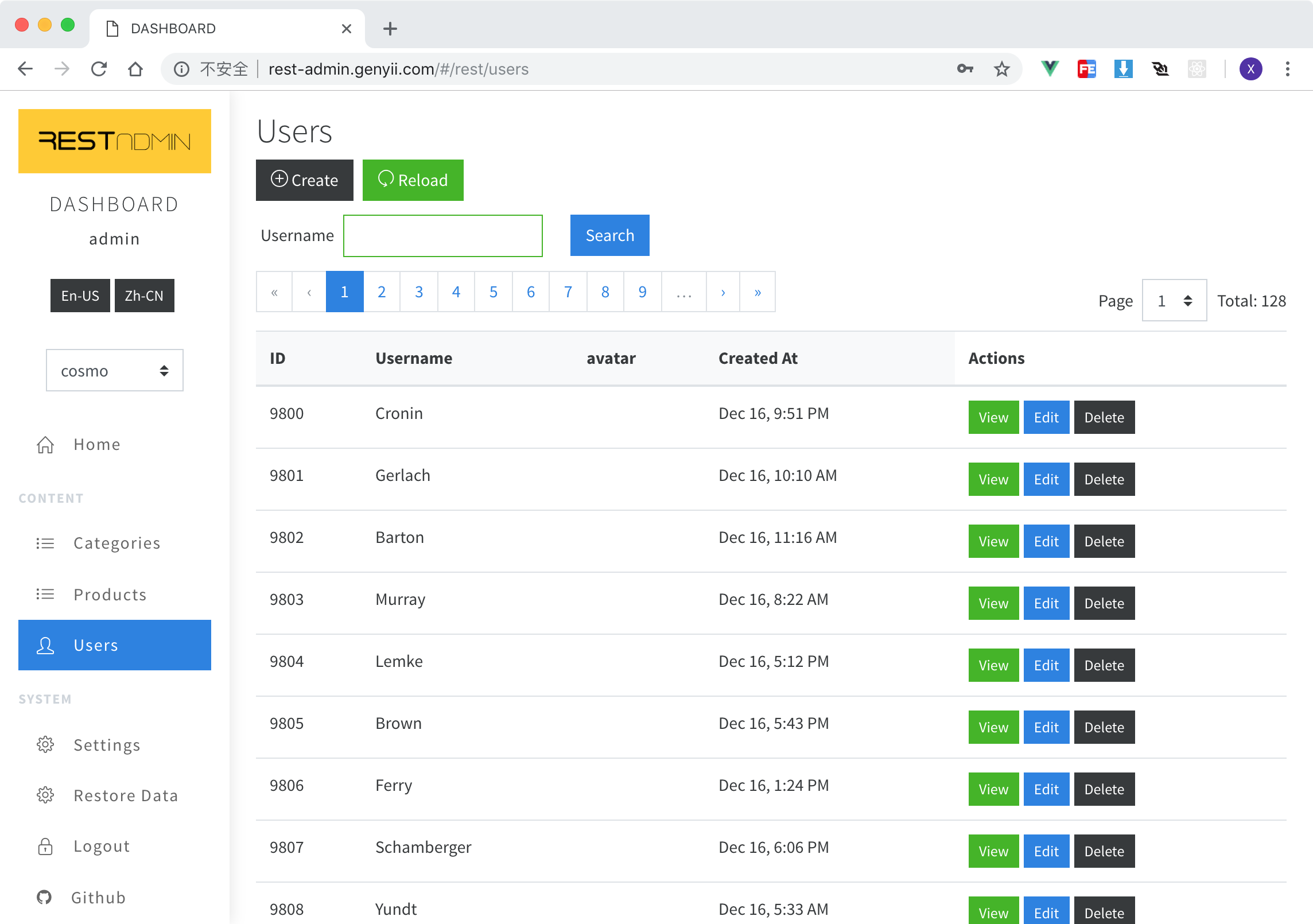Open the Chrome three-dot menu

[1288, 69]
